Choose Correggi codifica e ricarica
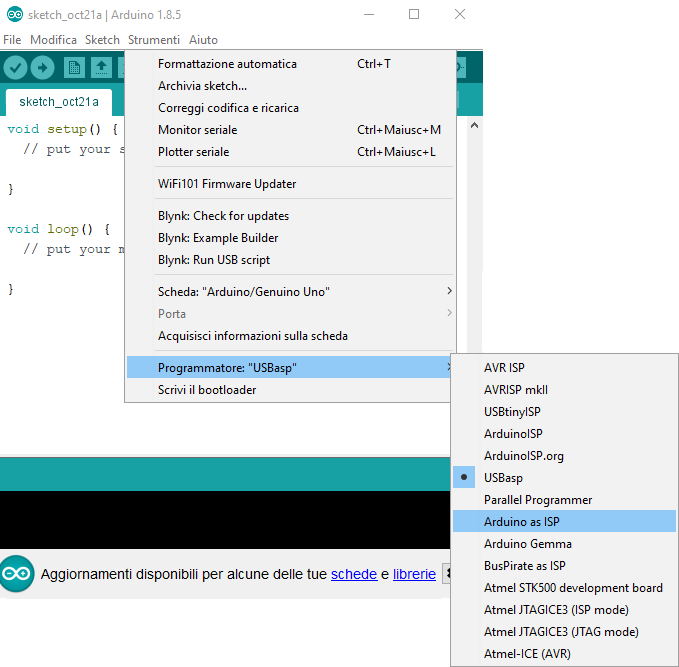The image size is (679, 667). (290, 108)
